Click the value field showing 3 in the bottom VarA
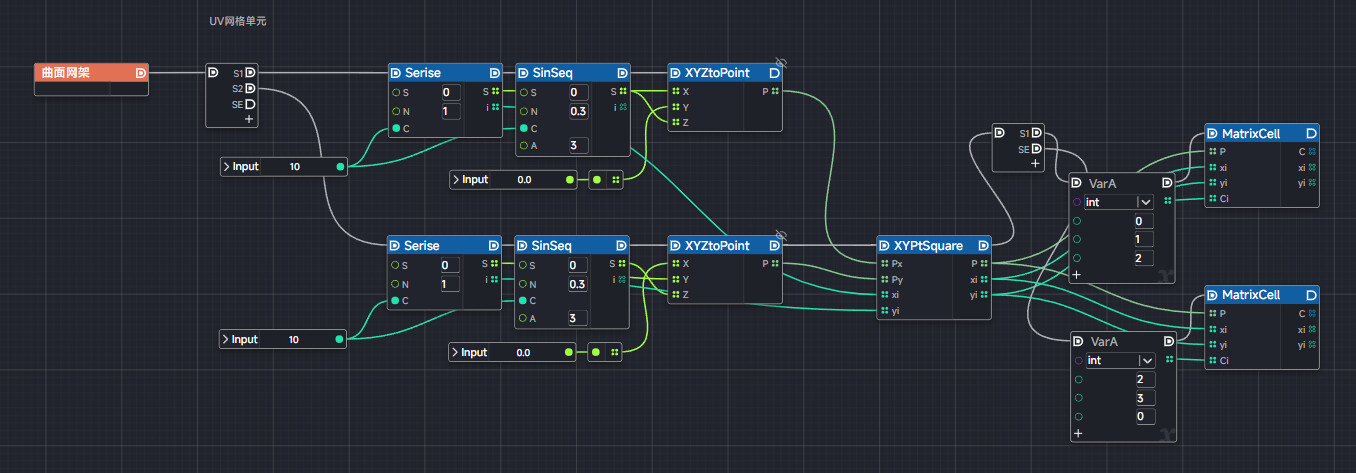The image size is (1356, 473). tap(1145, 398)
